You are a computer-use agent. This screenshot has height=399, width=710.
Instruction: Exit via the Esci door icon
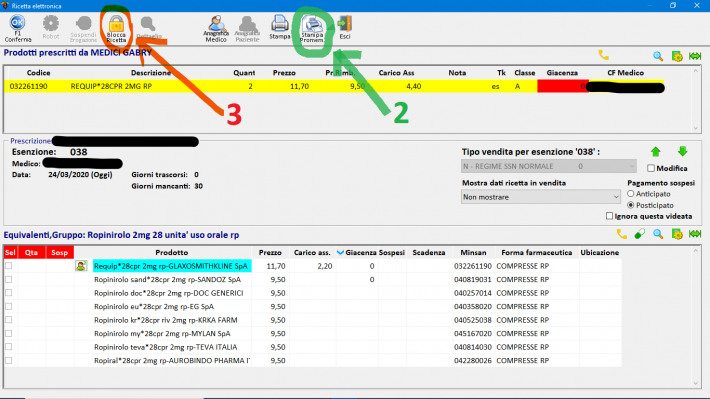click(x=345, y=27)
